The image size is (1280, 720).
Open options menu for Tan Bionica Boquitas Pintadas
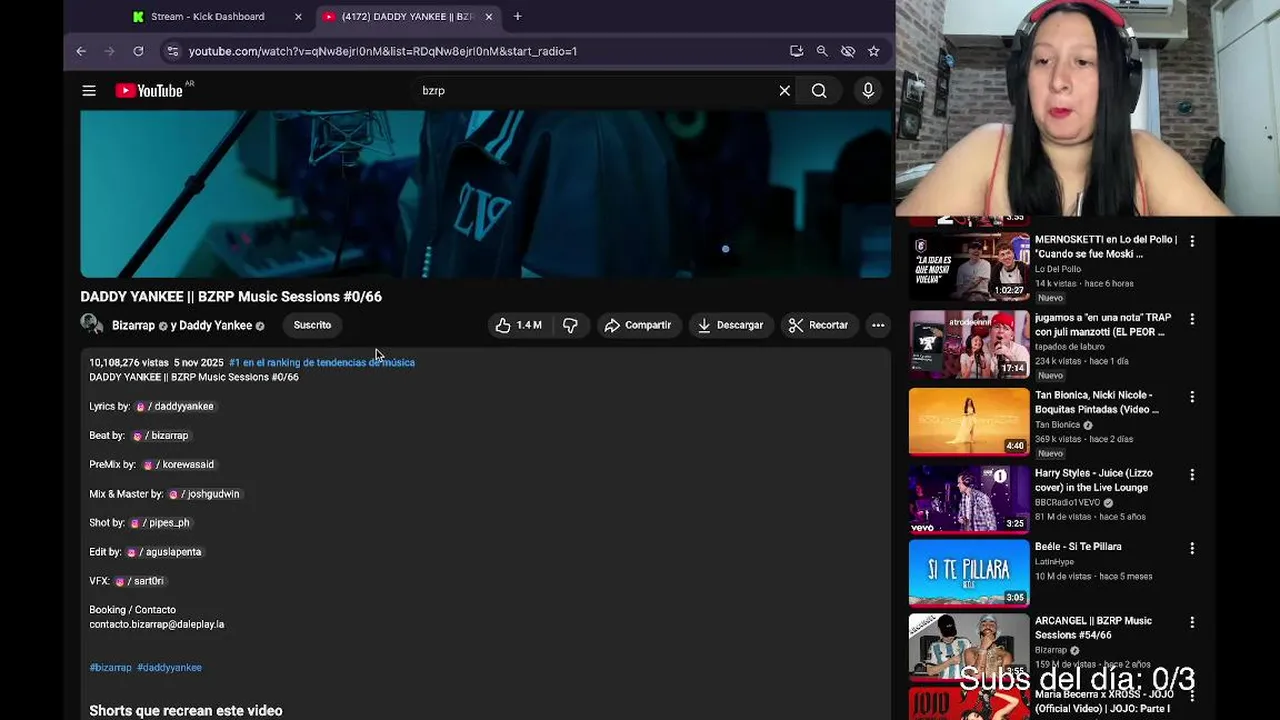point(1192,397)
